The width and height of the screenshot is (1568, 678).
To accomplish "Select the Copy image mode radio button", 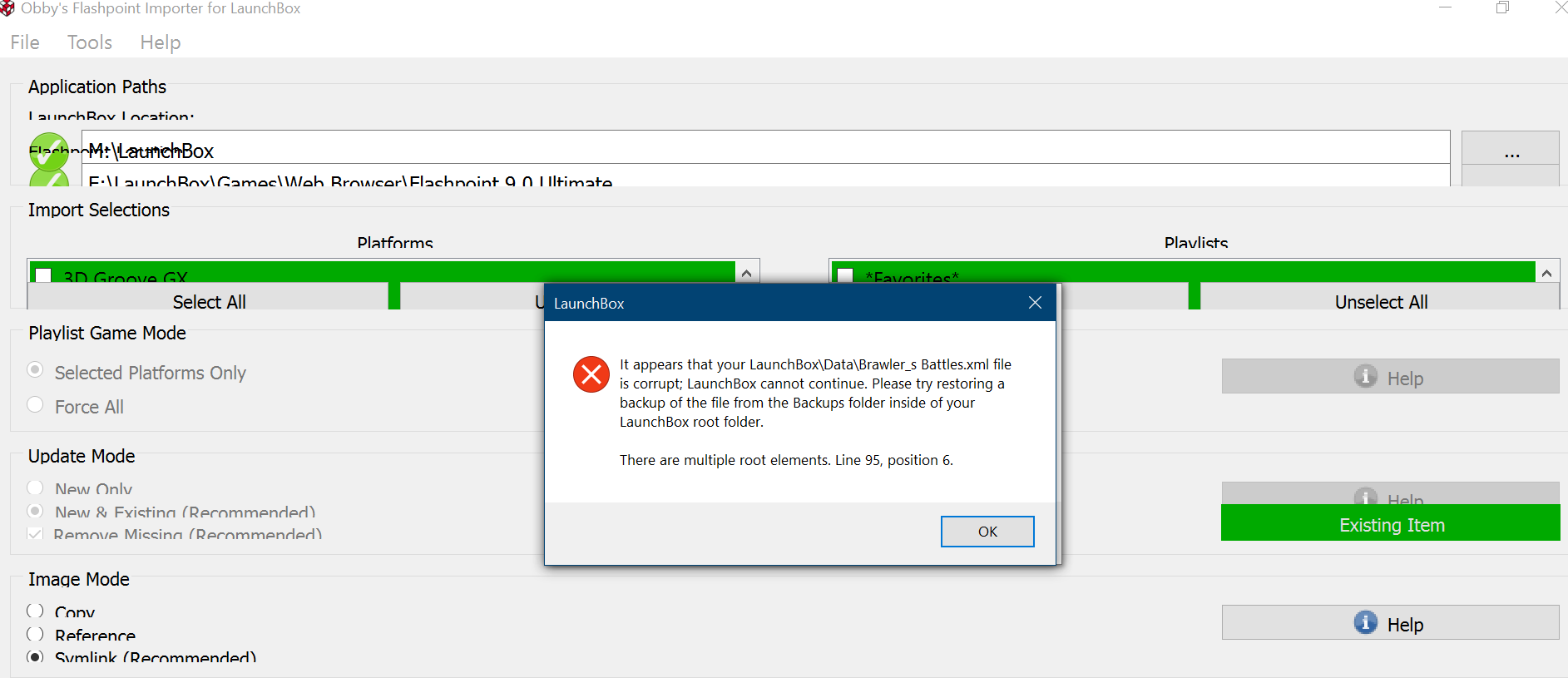I will coord(35,611).
